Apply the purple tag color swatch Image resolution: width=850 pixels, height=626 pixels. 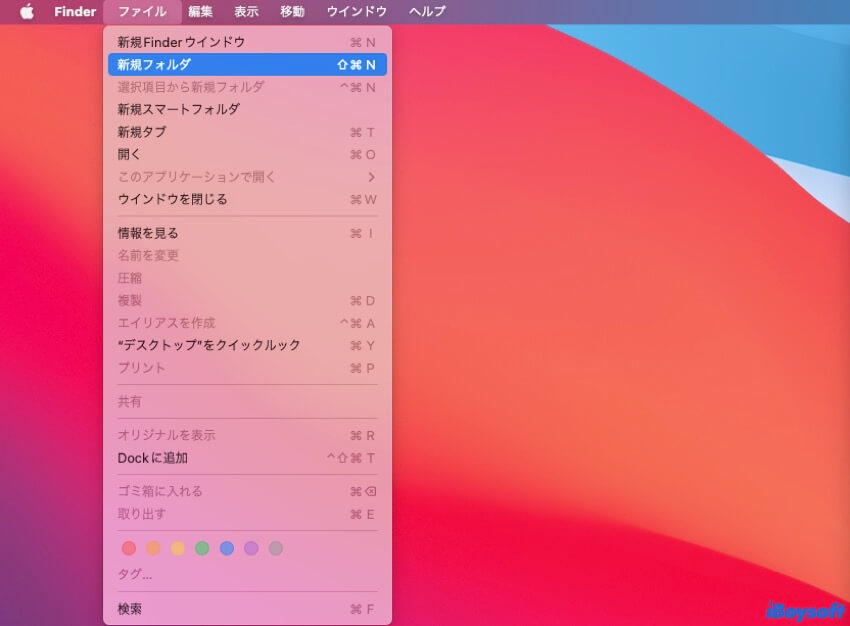tap(251, 548)
